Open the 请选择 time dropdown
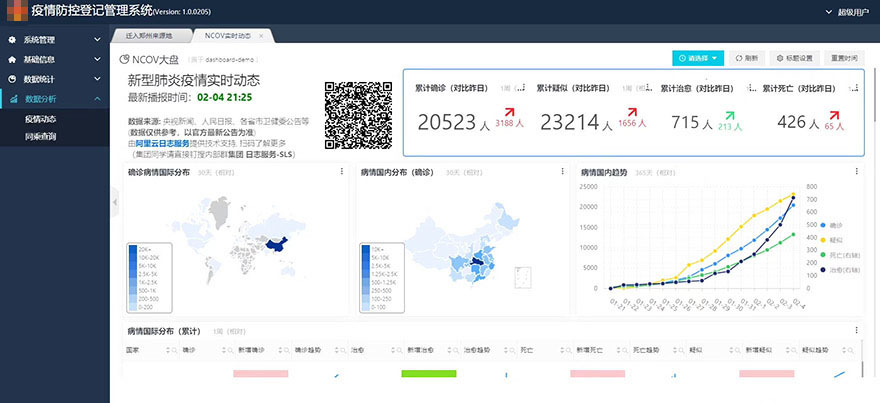Screen dimensions: 880x403 698,58
